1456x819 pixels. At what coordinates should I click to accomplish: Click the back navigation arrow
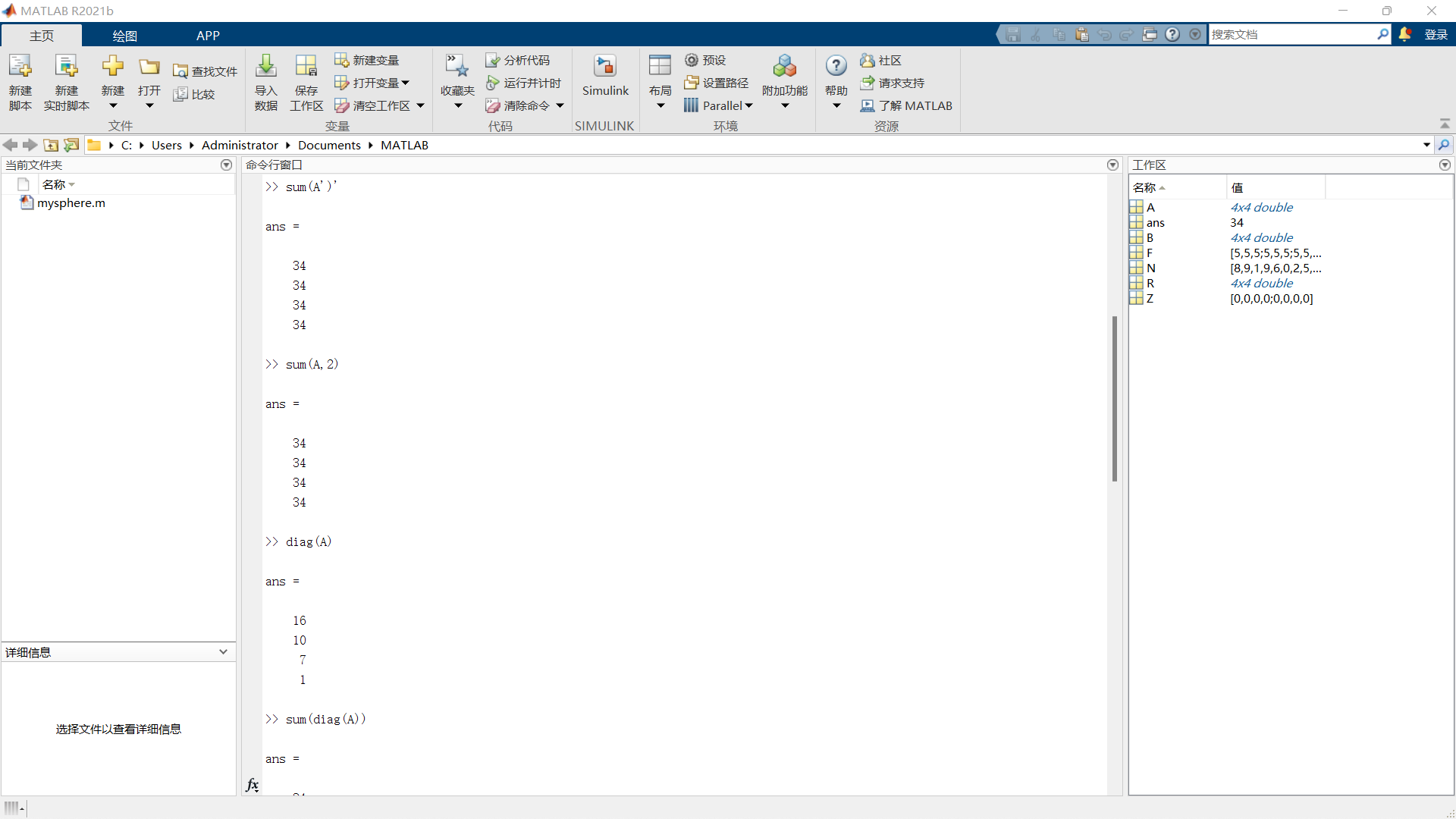pos(10,145)
